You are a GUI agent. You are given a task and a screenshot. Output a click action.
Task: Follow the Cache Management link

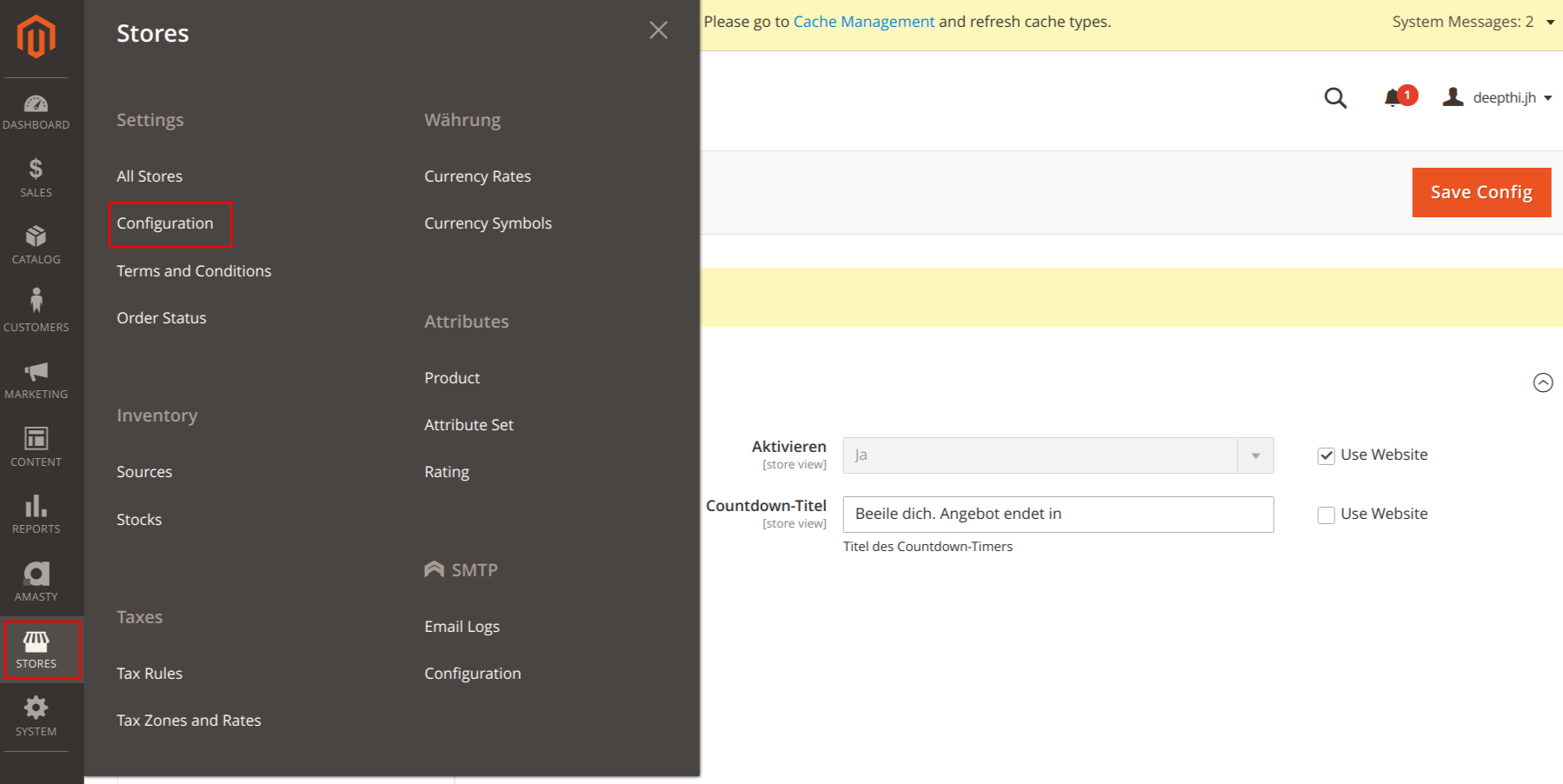pos(863,22)
